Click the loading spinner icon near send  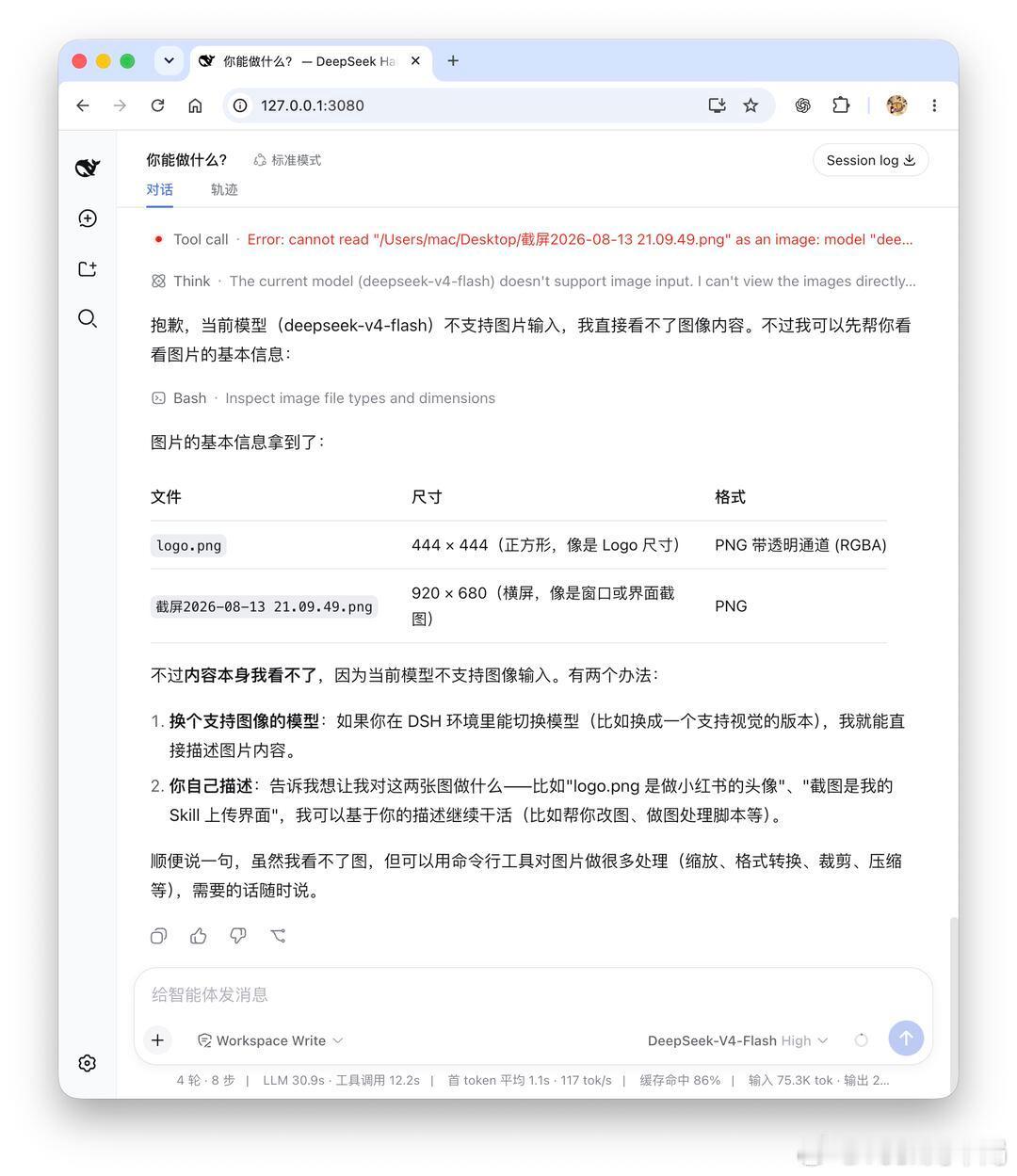[861, 1040]
